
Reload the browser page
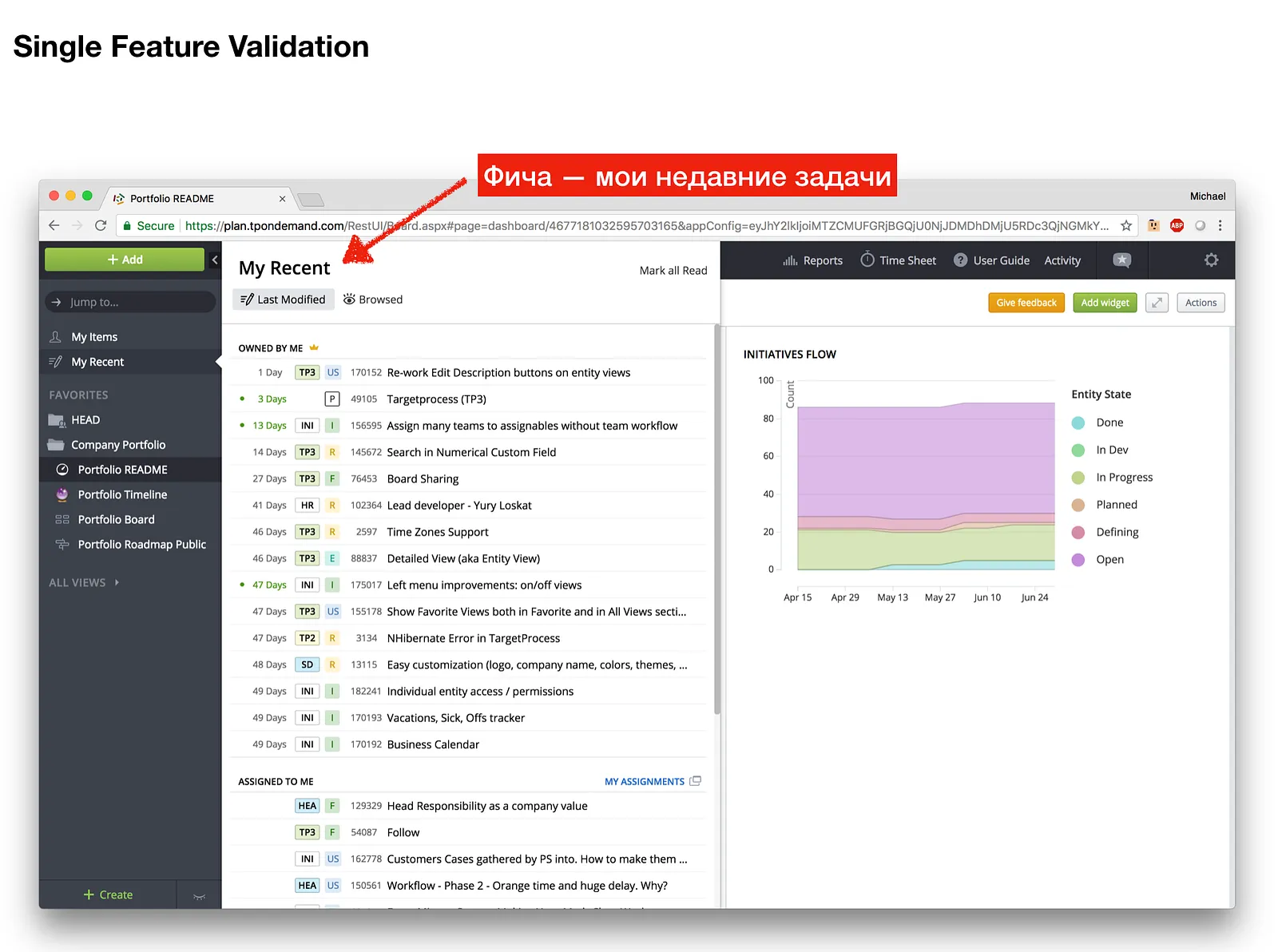[101, 225]
